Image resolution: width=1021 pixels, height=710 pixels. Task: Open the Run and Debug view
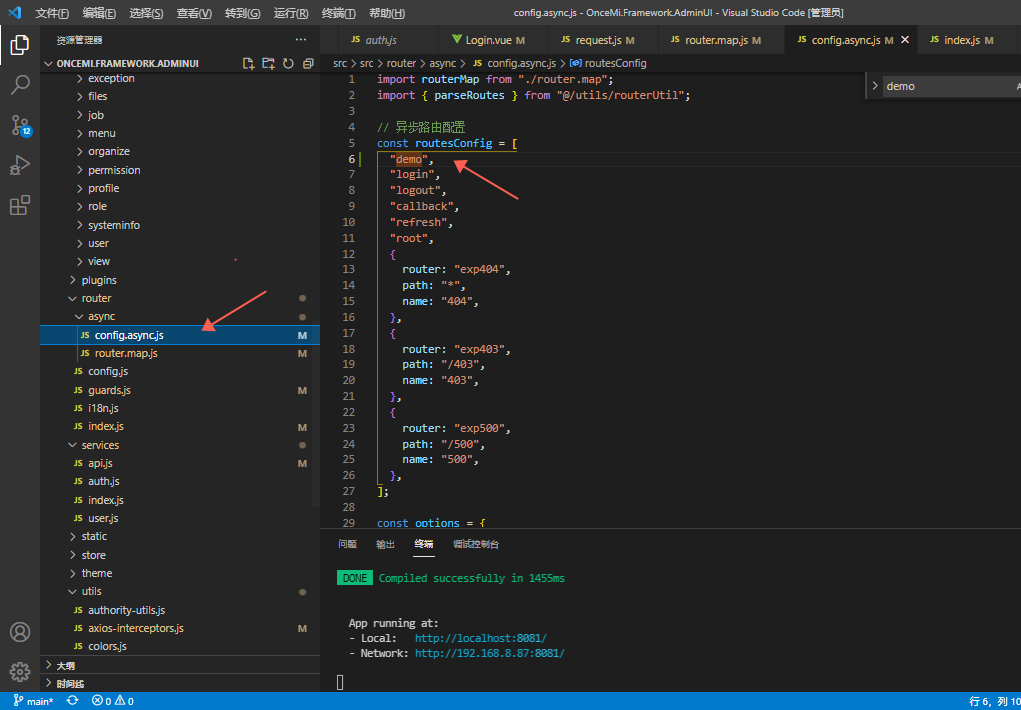point(20,165)
